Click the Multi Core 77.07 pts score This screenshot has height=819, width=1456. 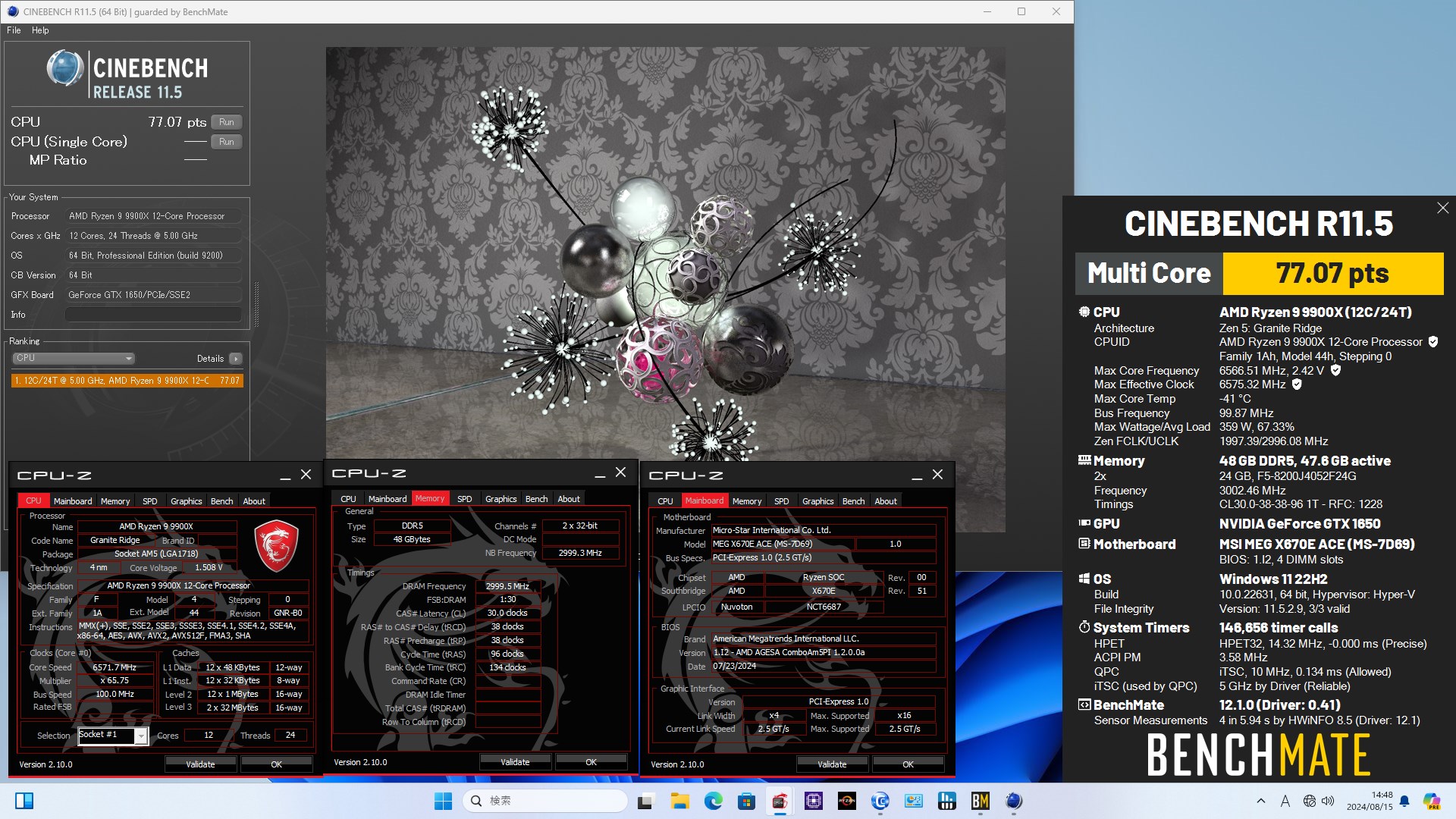(1332, 273)
